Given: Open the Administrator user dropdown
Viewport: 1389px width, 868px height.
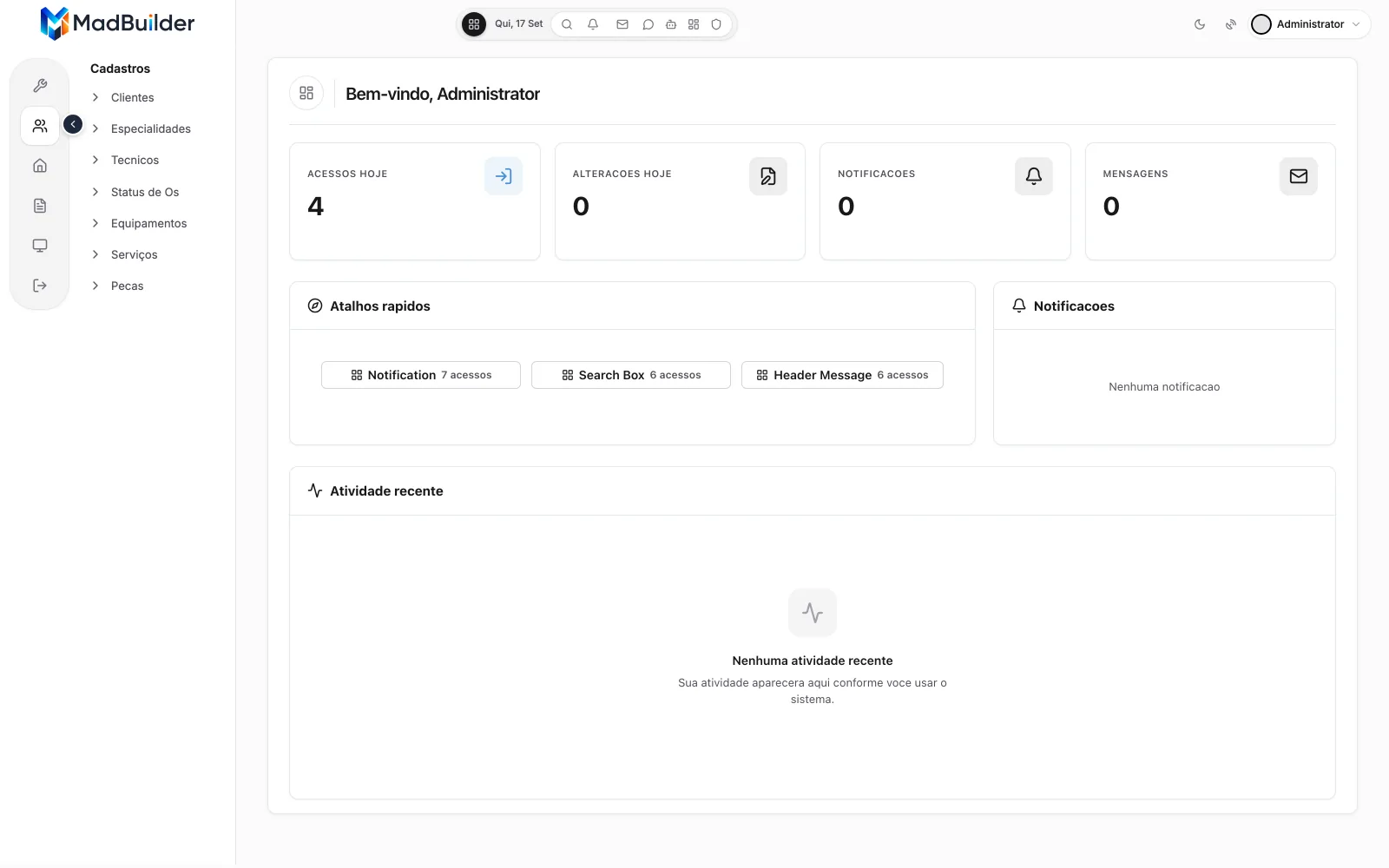Looking at the screenshot, I should pyautogui.click(x=1310, y=24).
